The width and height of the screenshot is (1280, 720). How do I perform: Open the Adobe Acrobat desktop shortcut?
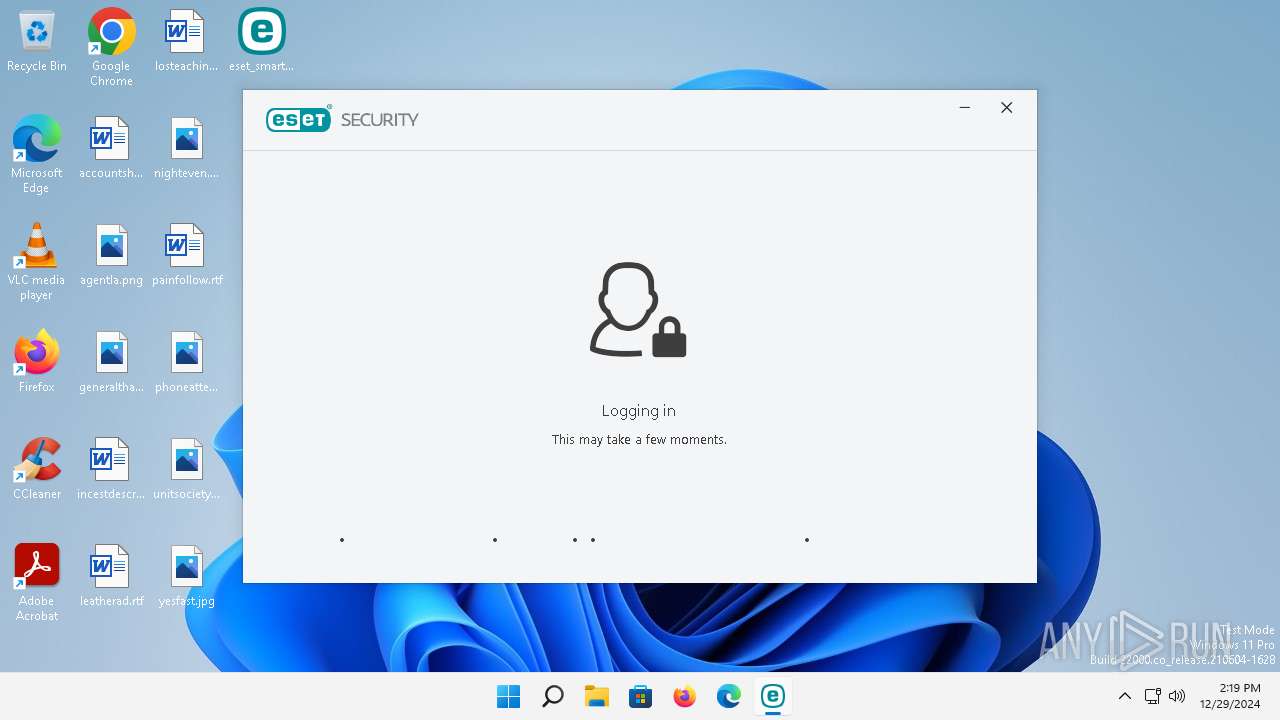[x=37, y=583]
